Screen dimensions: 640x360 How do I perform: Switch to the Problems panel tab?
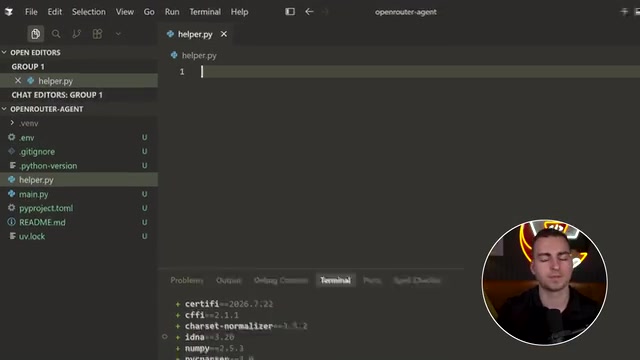(x=187, y=280)
